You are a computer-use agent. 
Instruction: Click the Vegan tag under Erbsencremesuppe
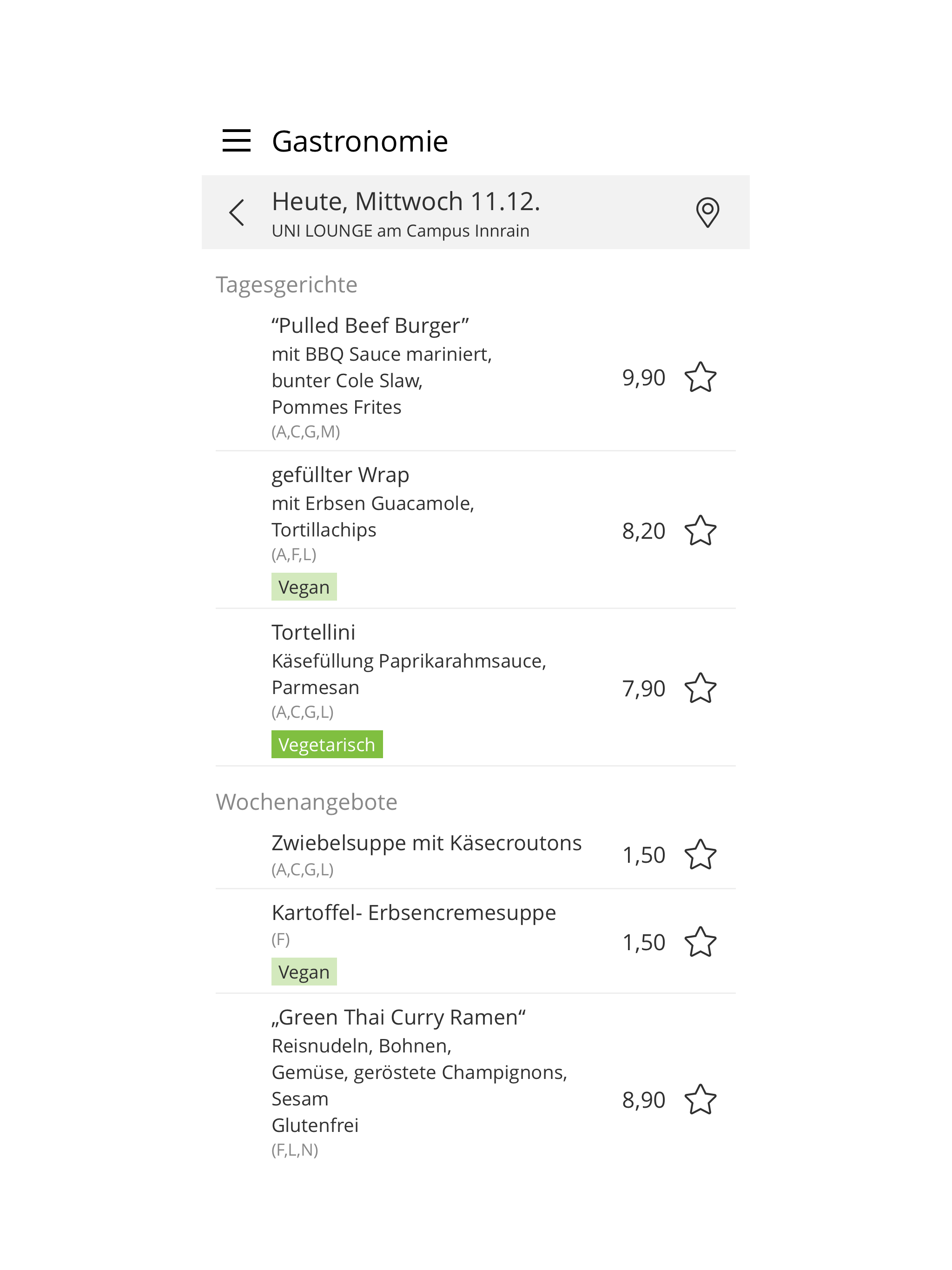click(304, 972)
